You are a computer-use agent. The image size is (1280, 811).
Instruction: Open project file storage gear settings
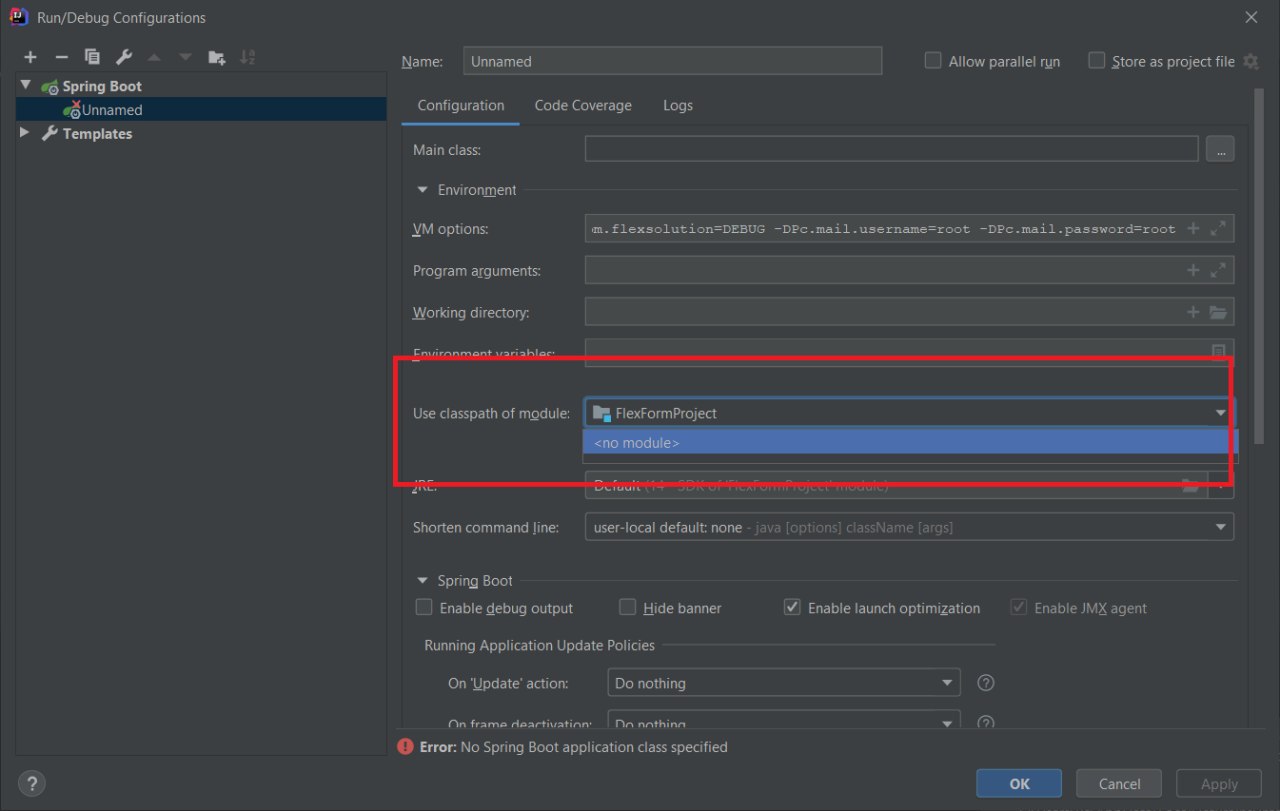click(1250, 61)
